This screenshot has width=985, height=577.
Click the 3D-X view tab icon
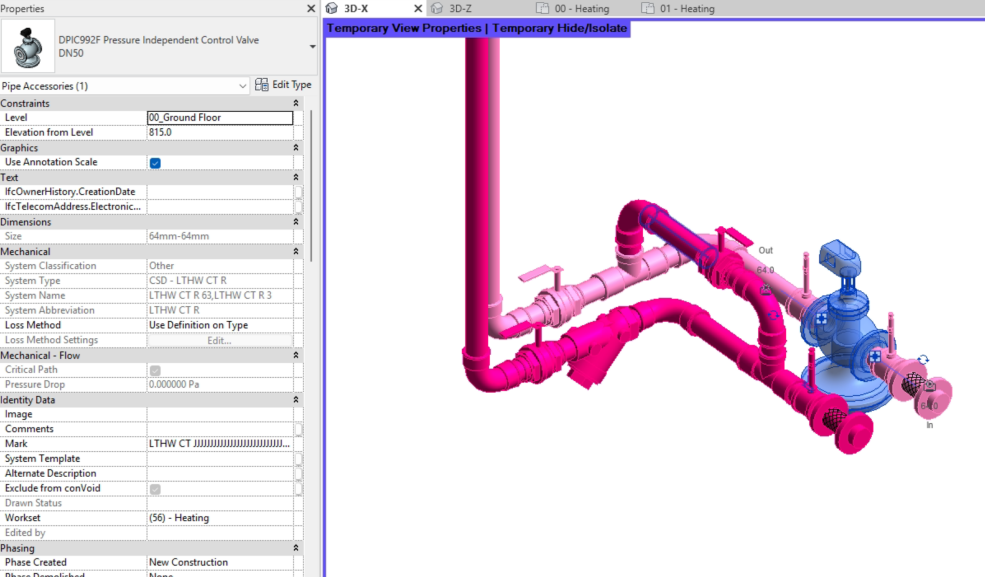pyautogui.click(x=332, y=9)
